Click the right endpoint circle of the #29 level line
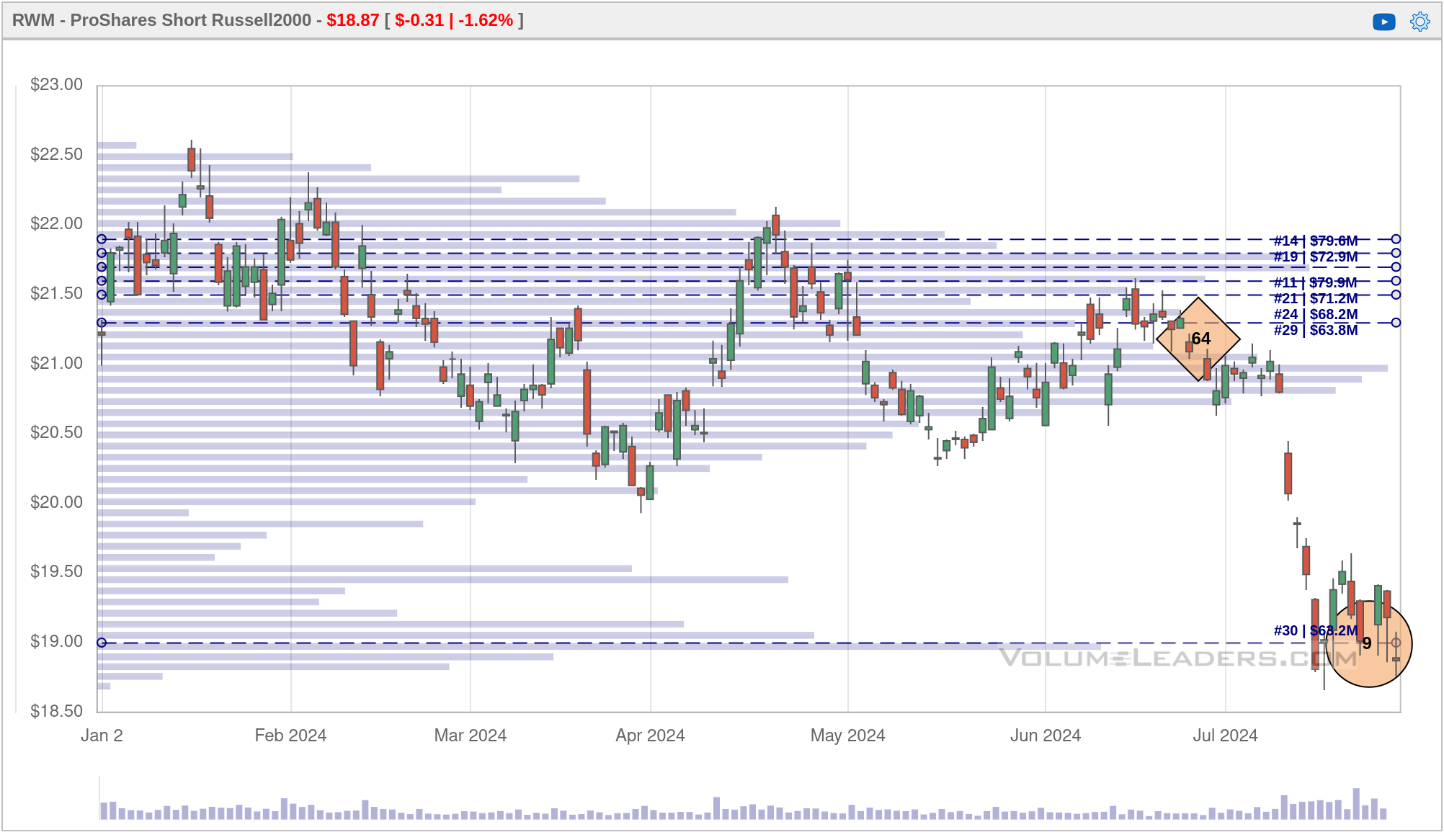 tap(1396, 323)
